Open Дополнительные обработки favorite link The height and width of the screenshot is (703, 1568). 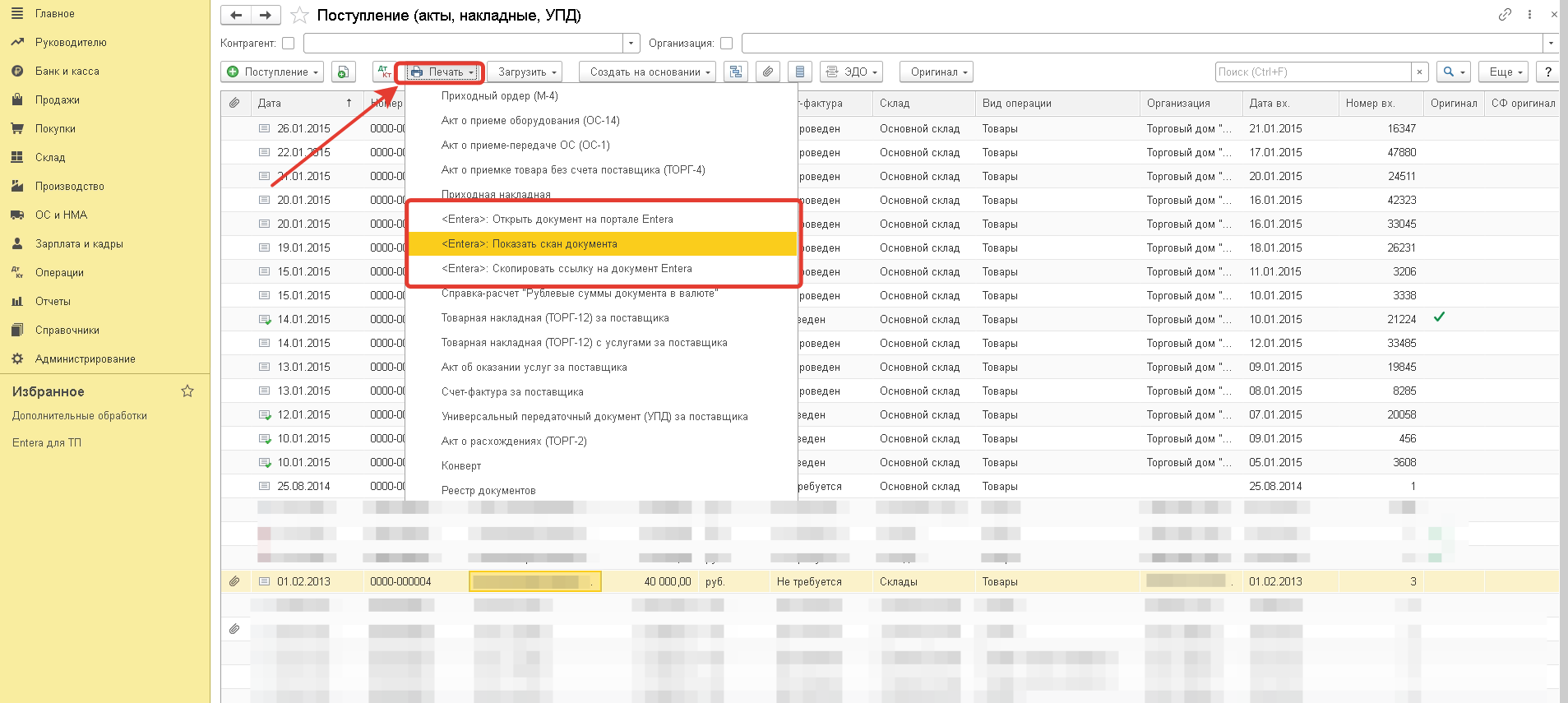tap(80, 416)
